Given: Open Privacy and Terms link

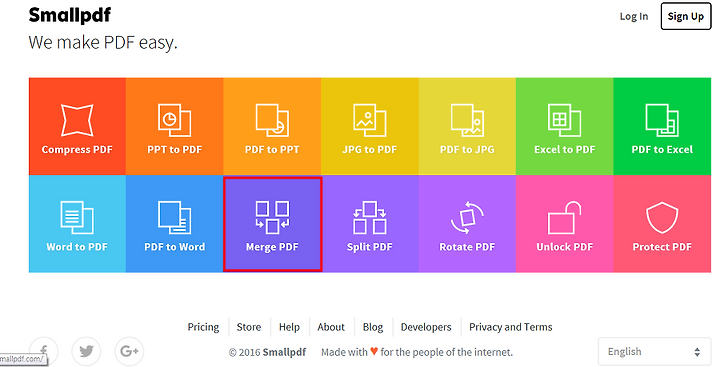Looking at the screenshot, I should pos(511,327).
